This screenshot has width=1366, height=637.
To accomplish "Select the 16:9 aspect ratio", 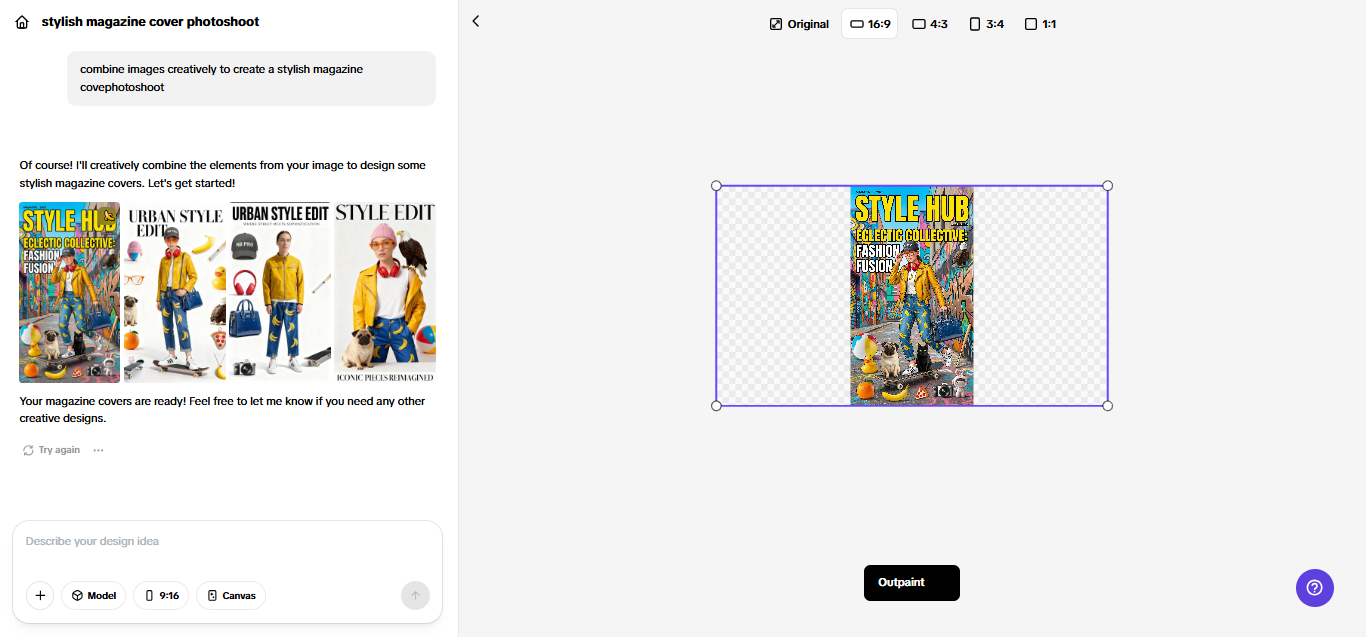I will click(869, 24).
